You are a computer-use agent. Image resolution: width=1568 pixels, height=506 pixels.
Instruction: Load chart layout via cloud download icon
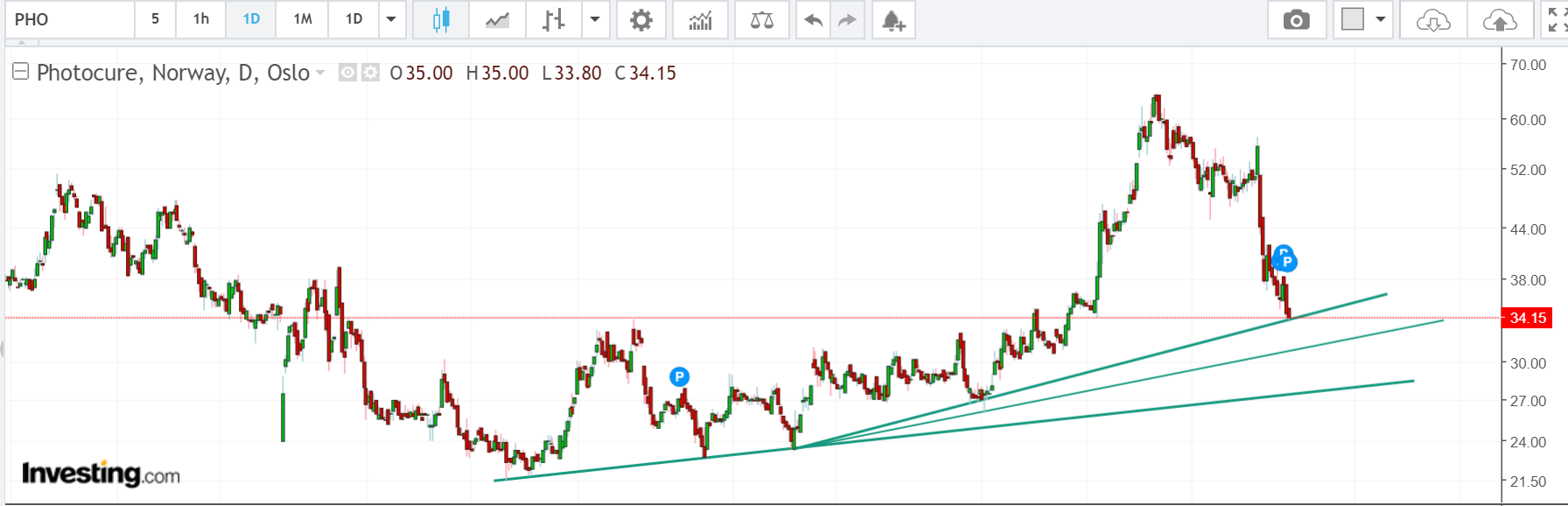[1433, 19]
